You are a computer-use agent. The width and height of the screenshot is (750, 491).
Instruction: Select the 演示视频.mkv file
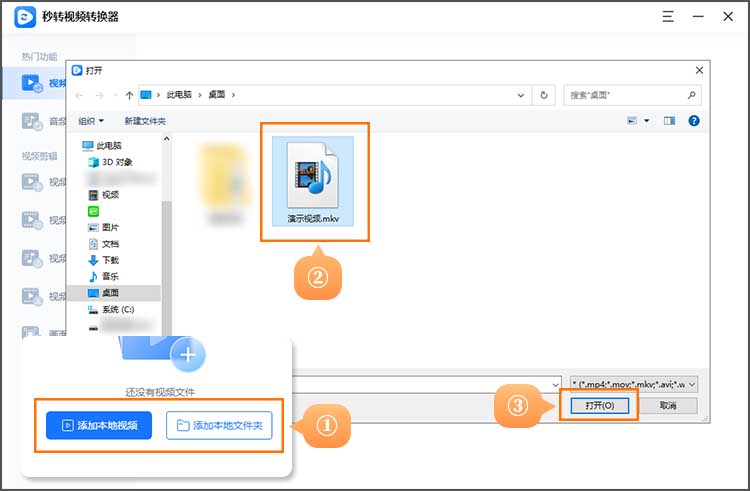click(x=313, y=182)
